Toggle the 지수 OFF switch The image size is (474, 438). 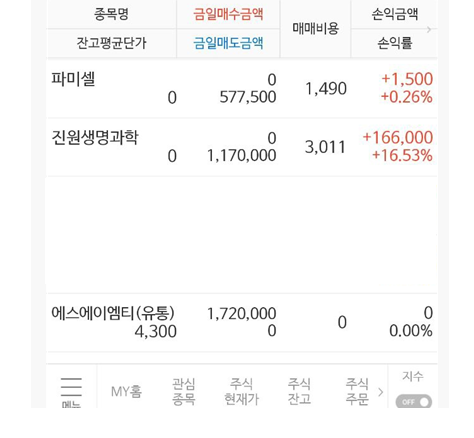(x=414, y=402)
